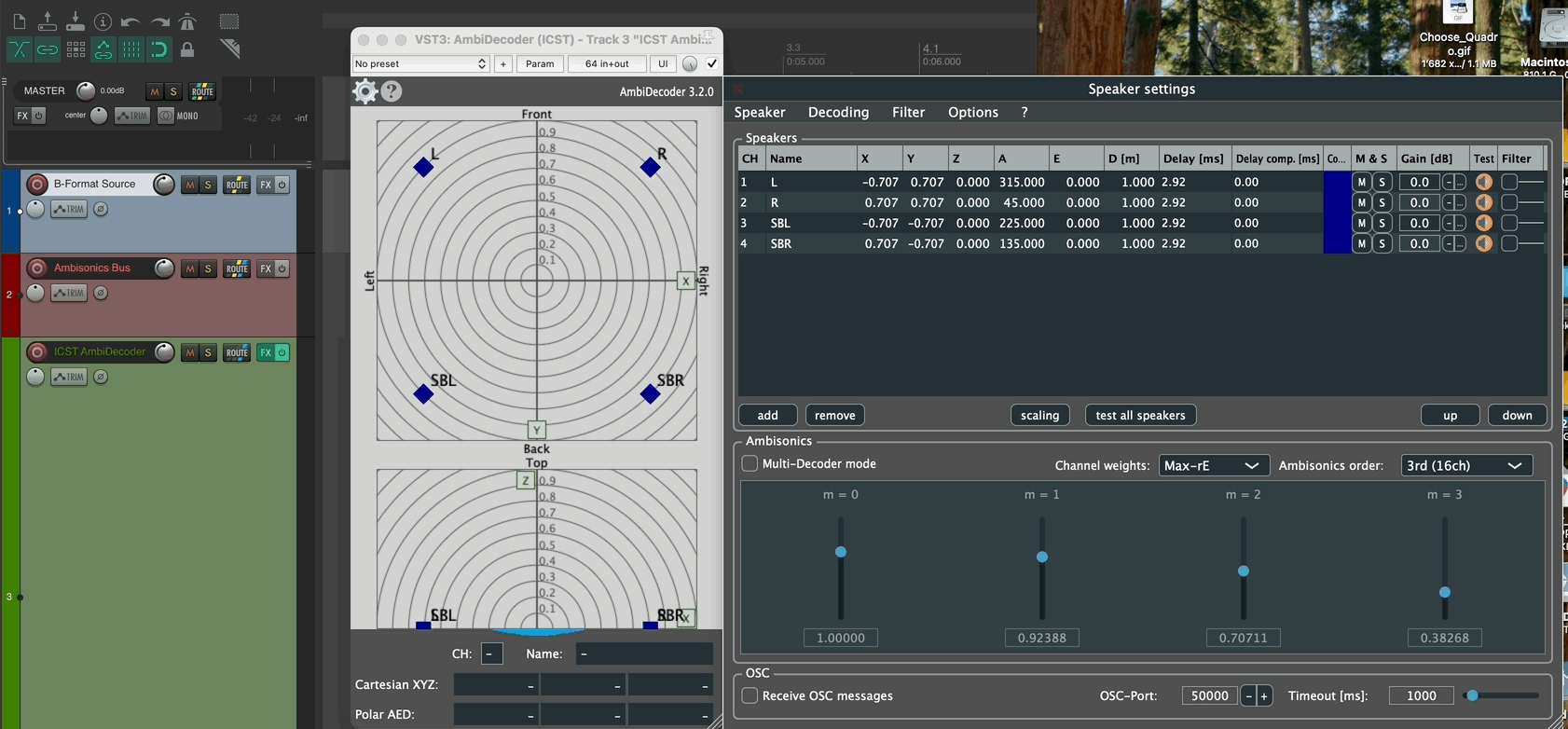
Task: Toggle ripple editing grid-dots icon
Action: 76,49
